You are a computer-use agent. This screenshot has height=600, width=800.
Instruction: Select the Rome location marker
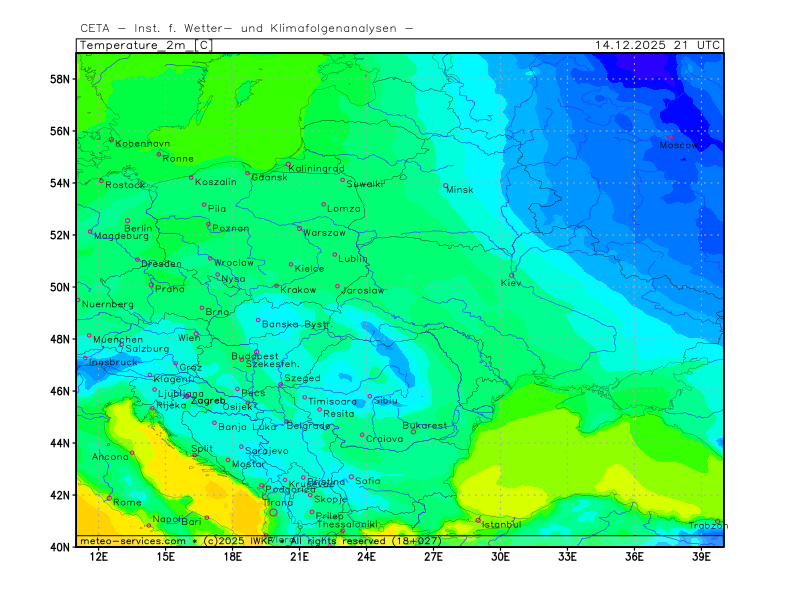(x=109, y=498)
